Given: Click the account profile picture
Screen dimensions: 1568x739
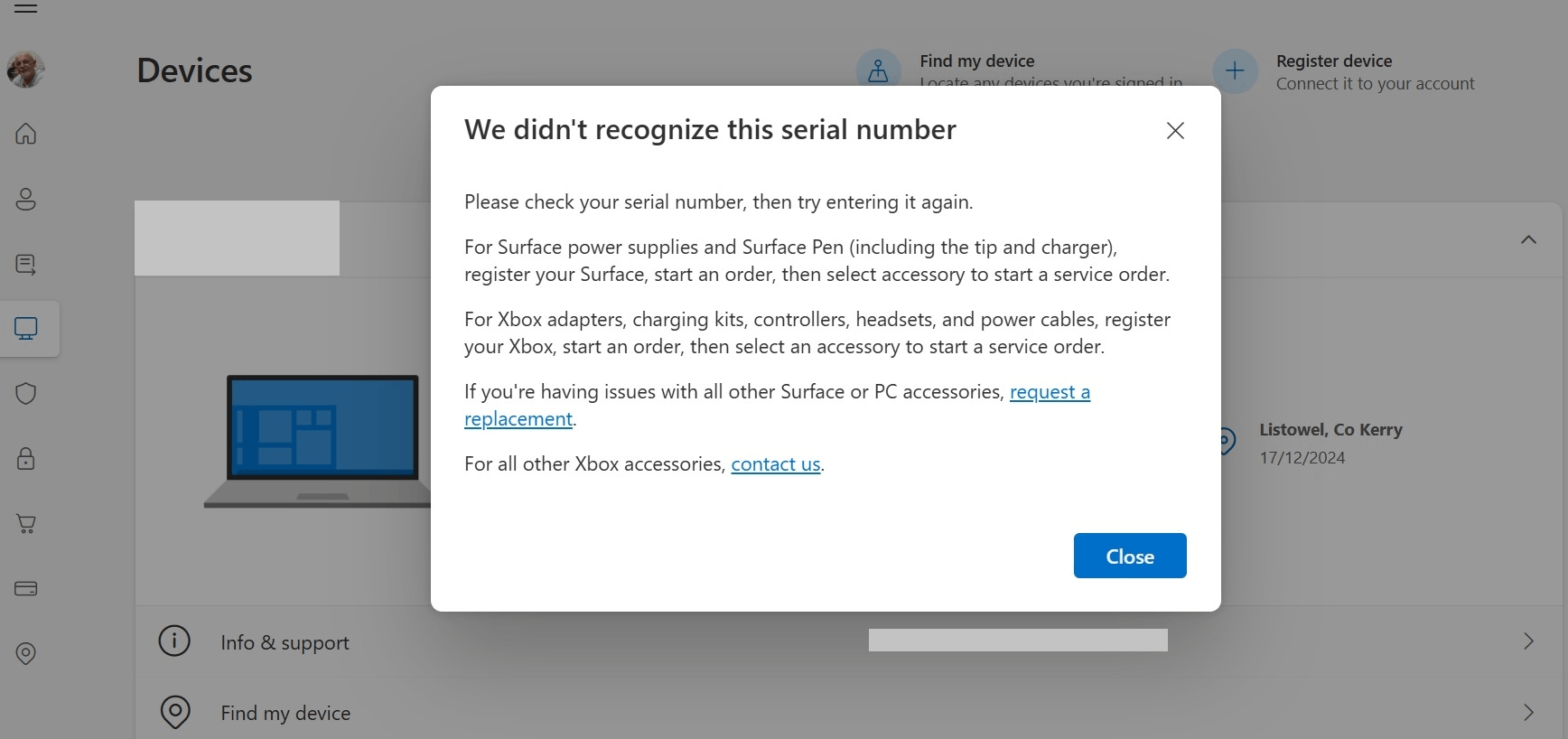Looking at the screenshot, I should [x=26, y=70].
